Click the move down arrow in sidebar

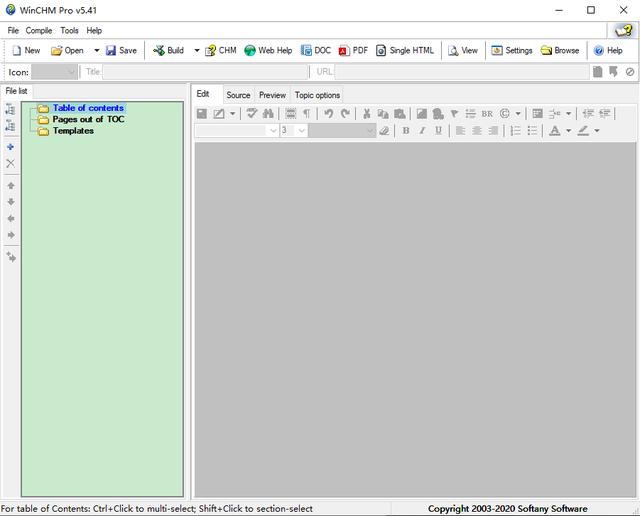coord(11,202)
